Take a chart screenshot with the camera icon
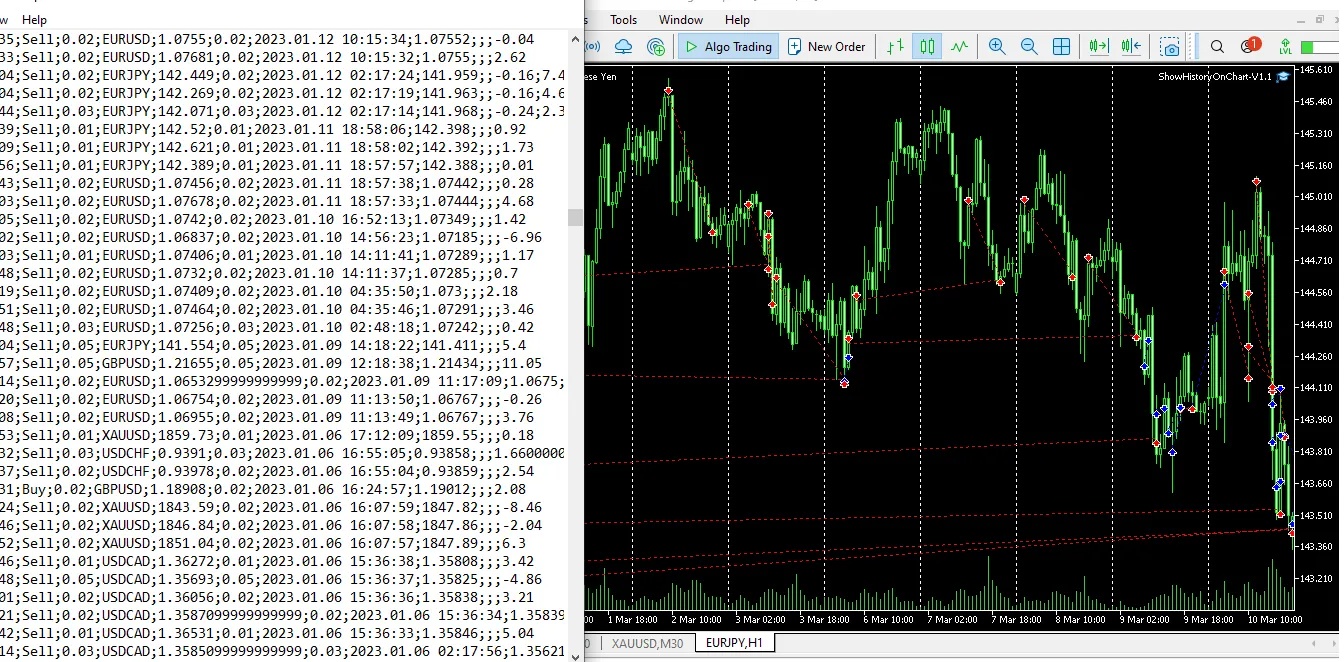Image resolution: width=1344 pixels, height=662 pixels. coord(1168,46)
